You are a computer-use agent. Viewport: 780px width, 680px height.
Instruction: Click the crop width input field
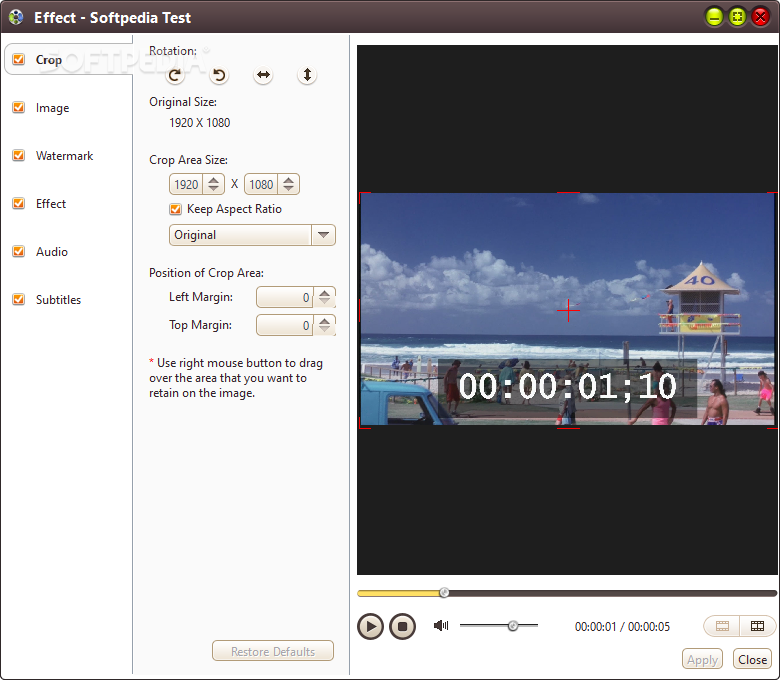coord(186,185)
